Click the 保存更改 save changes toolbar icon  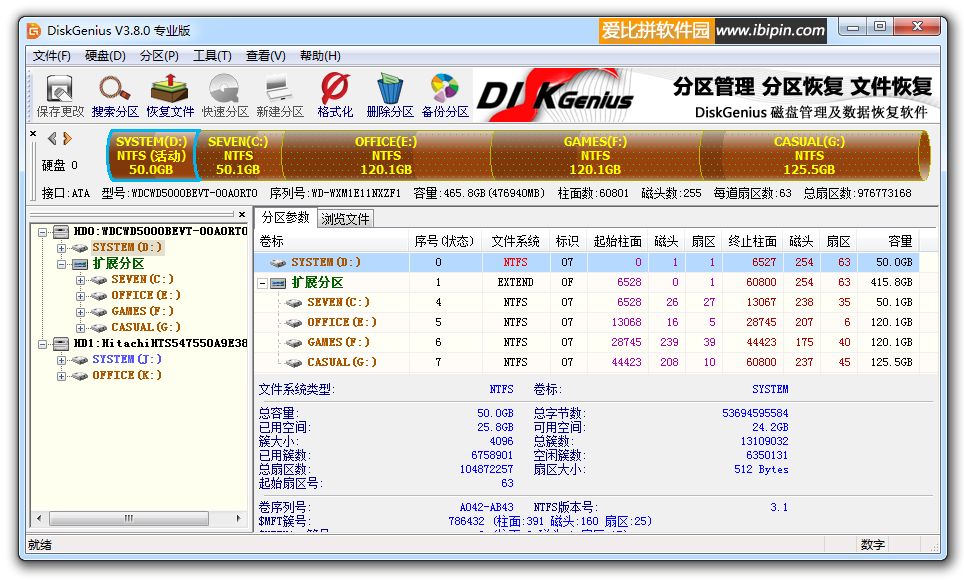click(60, 96)
